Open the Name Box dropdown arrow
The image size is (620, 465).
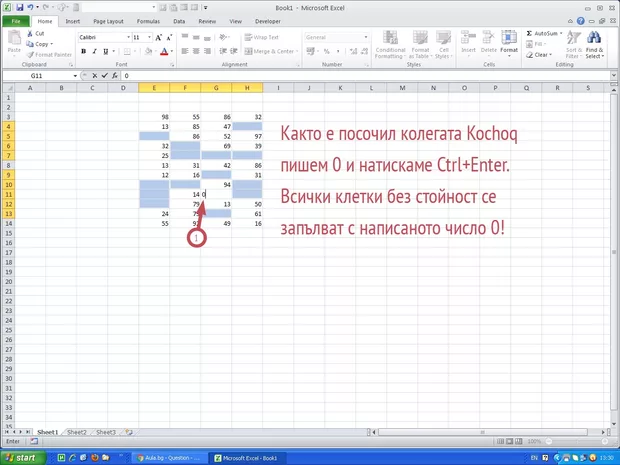click(75, 76)
